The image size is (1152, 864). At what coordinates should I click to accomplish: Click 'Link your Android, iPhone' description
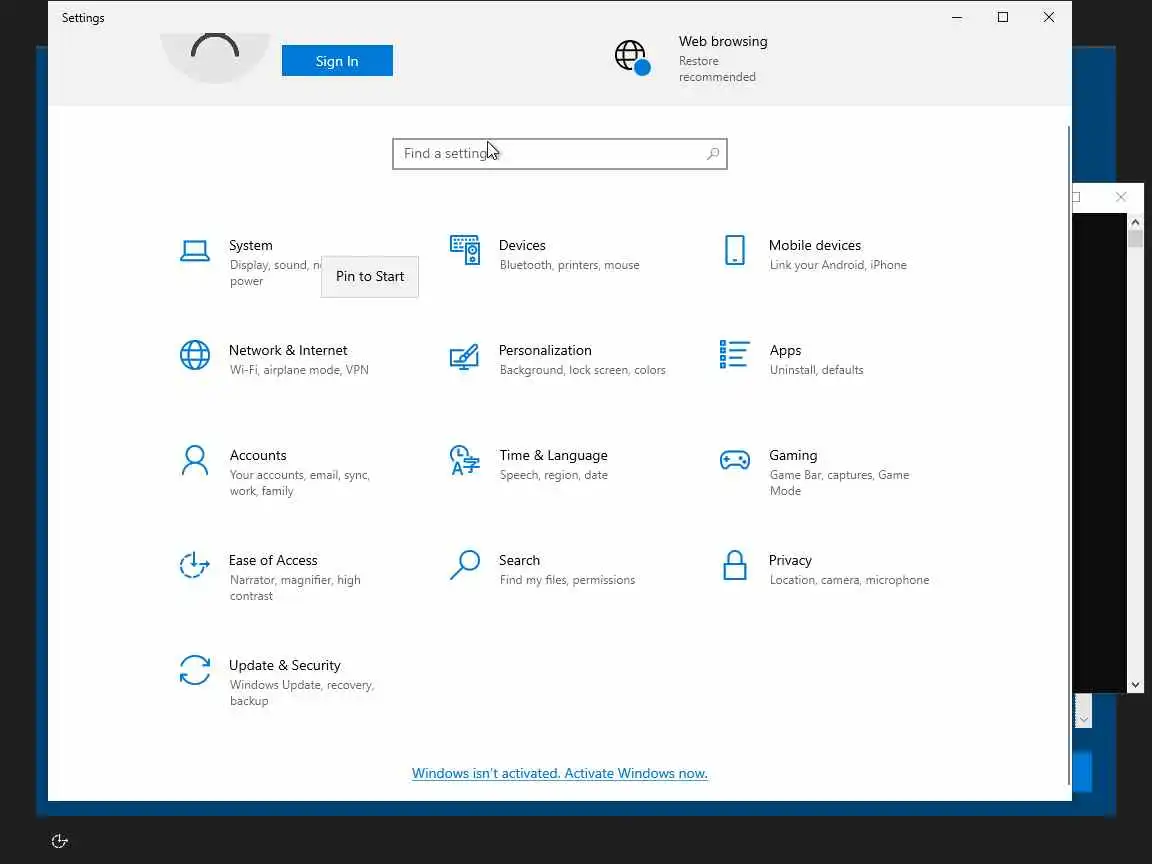(x=838, y=265)
